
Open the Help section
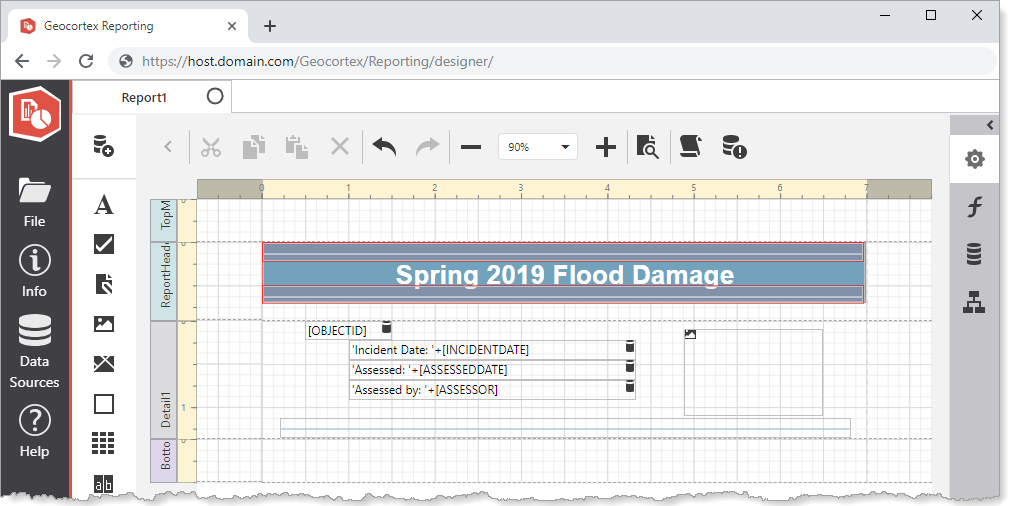point(34,431)
